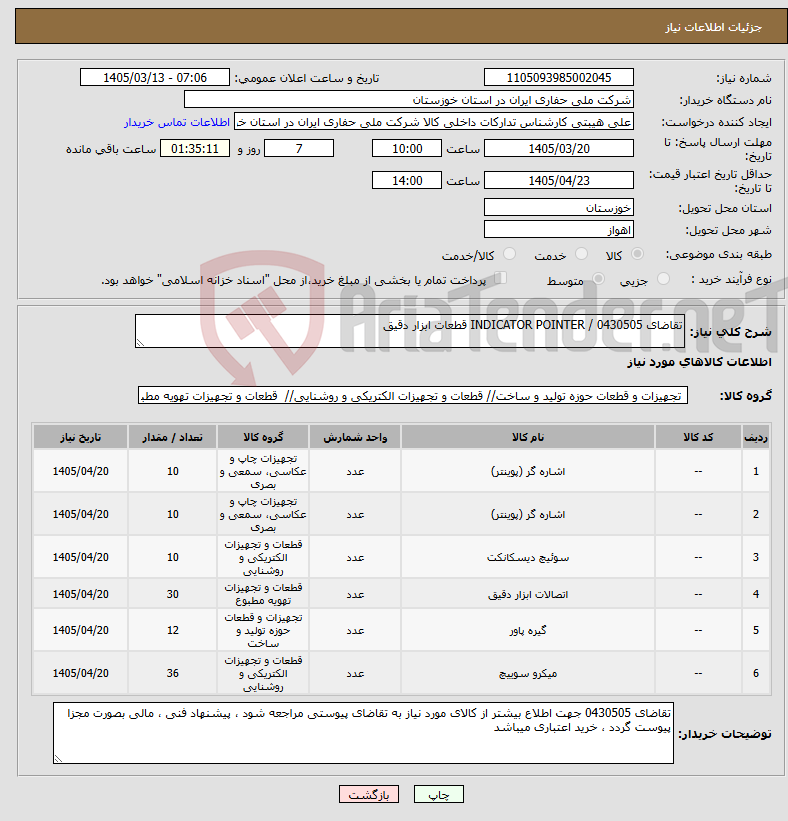The image size is (788, 821).
Task: Click the جزئیات اطلاعات نیاز page header
Action: coord(714,27)
